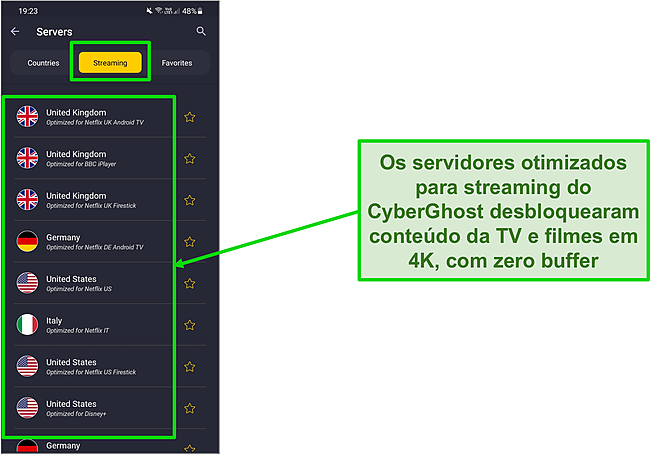Open the Favorites tab
Image resolution: width=650 pixels, height=454 pixels.
177,63
